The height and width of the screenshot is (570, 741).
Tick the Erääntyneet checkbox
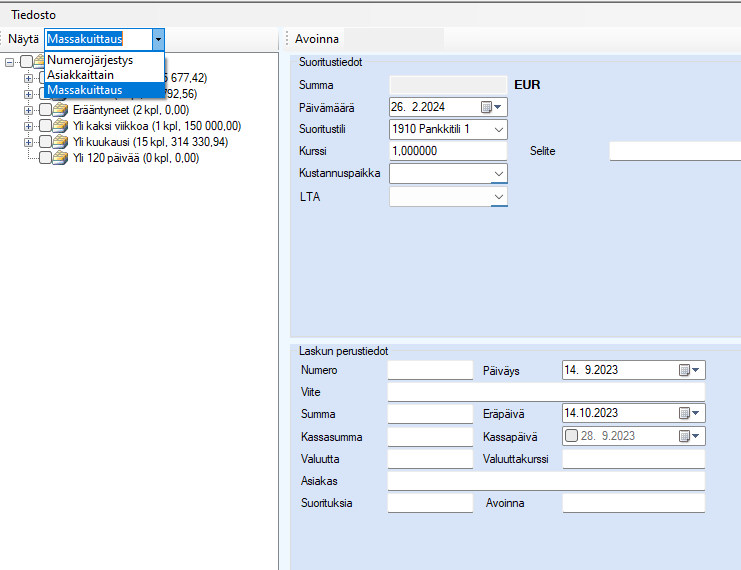tap(45, 110)
